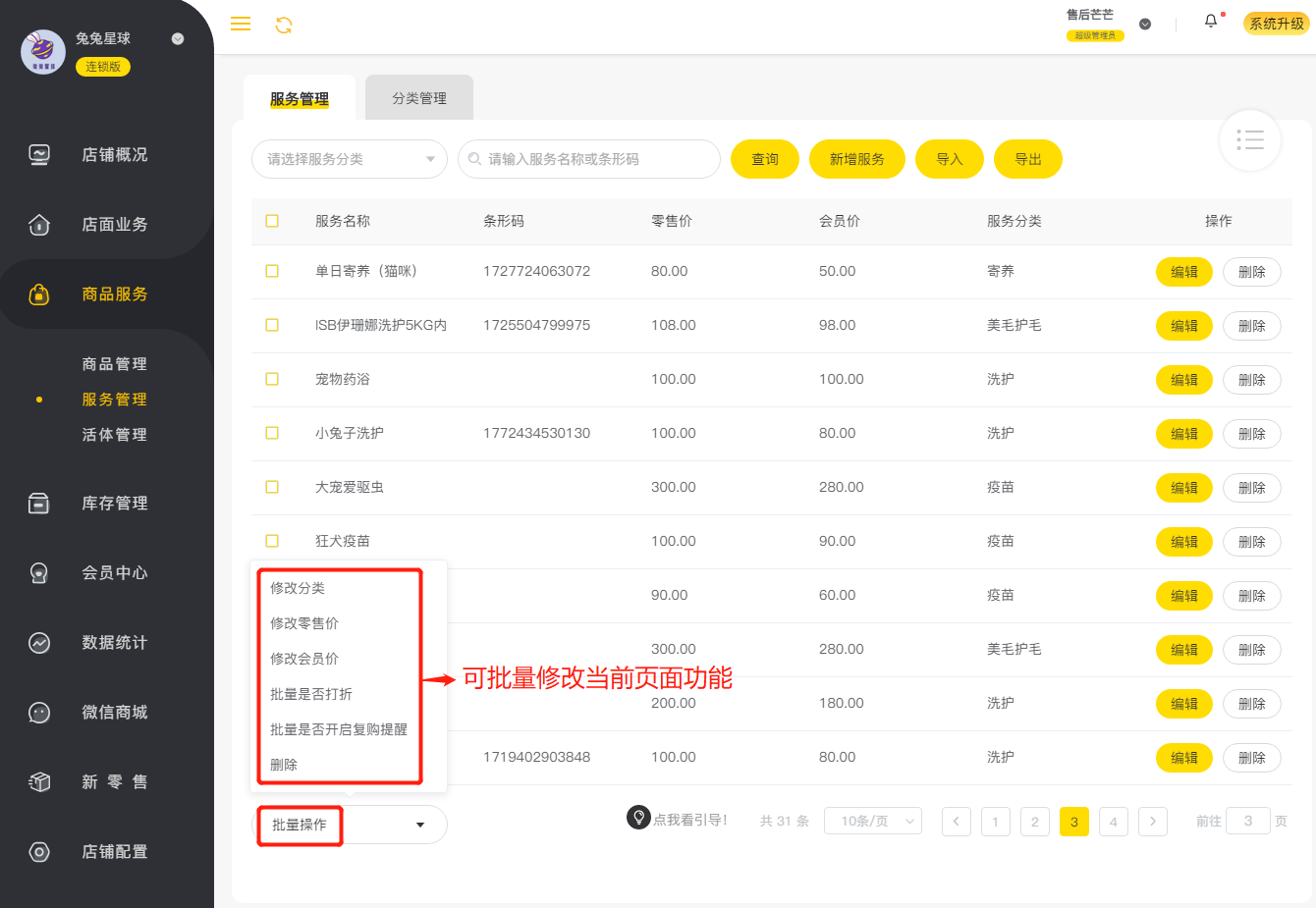
Task: Toggle the select-all header checkbox
Action: [272, 221]
